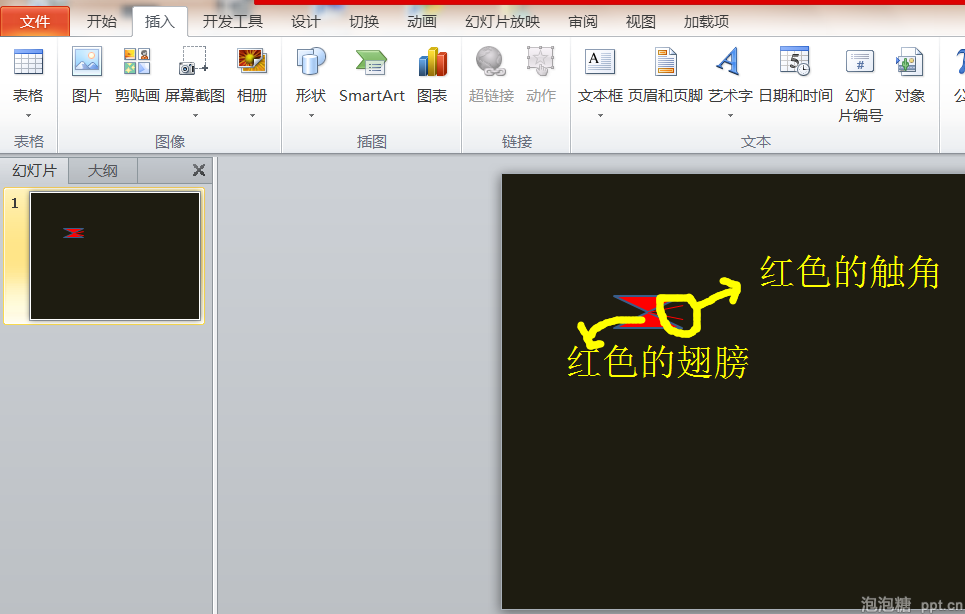Open the 动画 animations tab
Image resolution: width=965 pixels, height=614 pixels.
[422, 21]
